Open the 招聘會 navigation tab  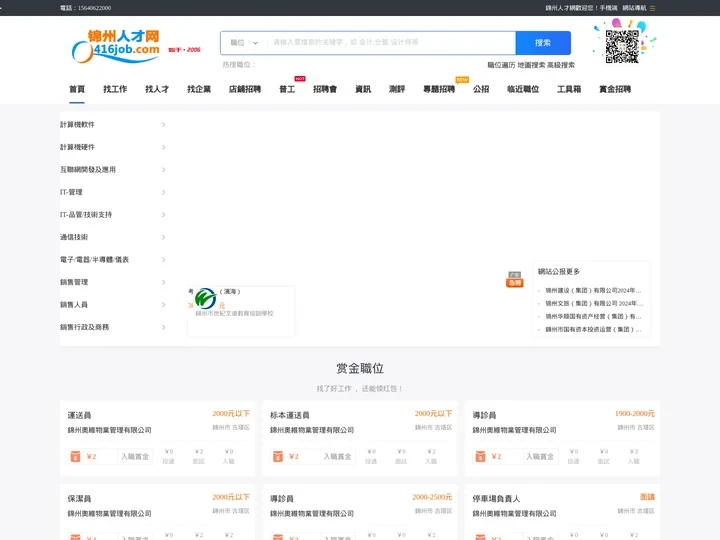coord(325,89)
